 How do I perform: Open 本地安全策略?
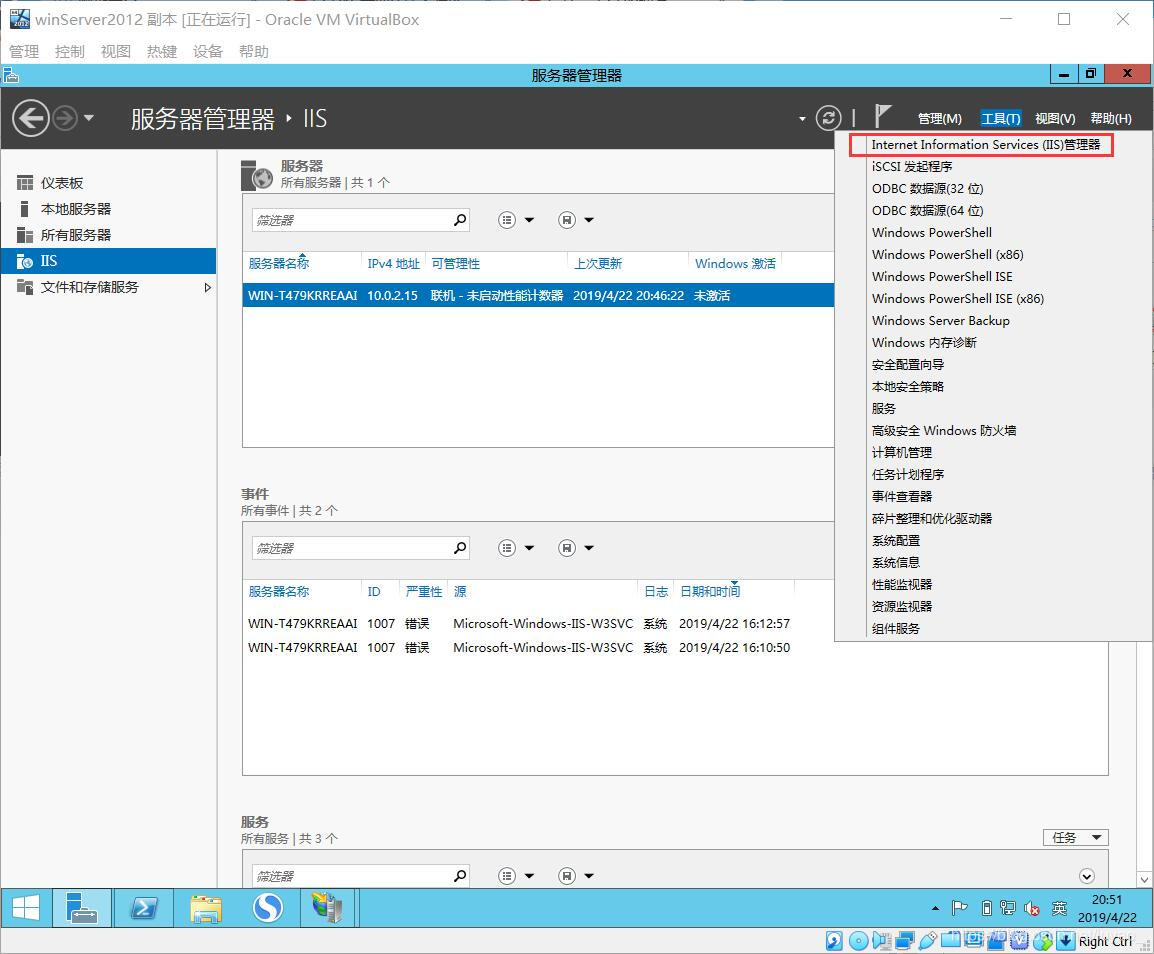(907, 387)
